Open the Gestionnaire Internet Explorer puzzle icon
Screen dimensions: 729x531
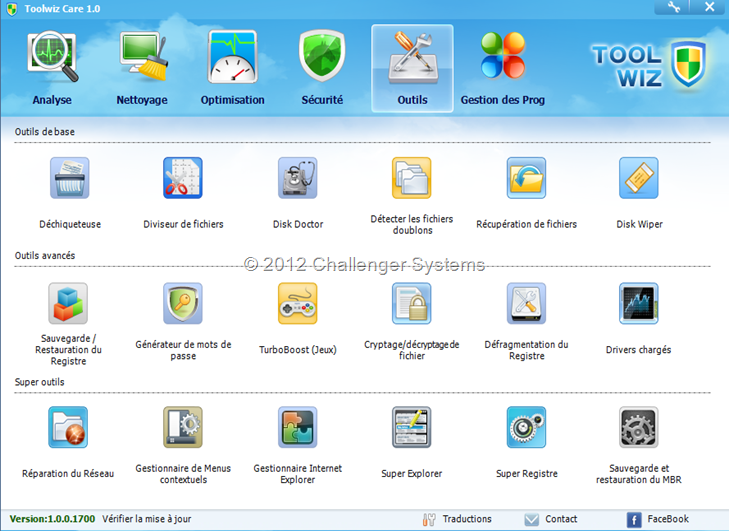pyautogui.click(x=298, y=427)
